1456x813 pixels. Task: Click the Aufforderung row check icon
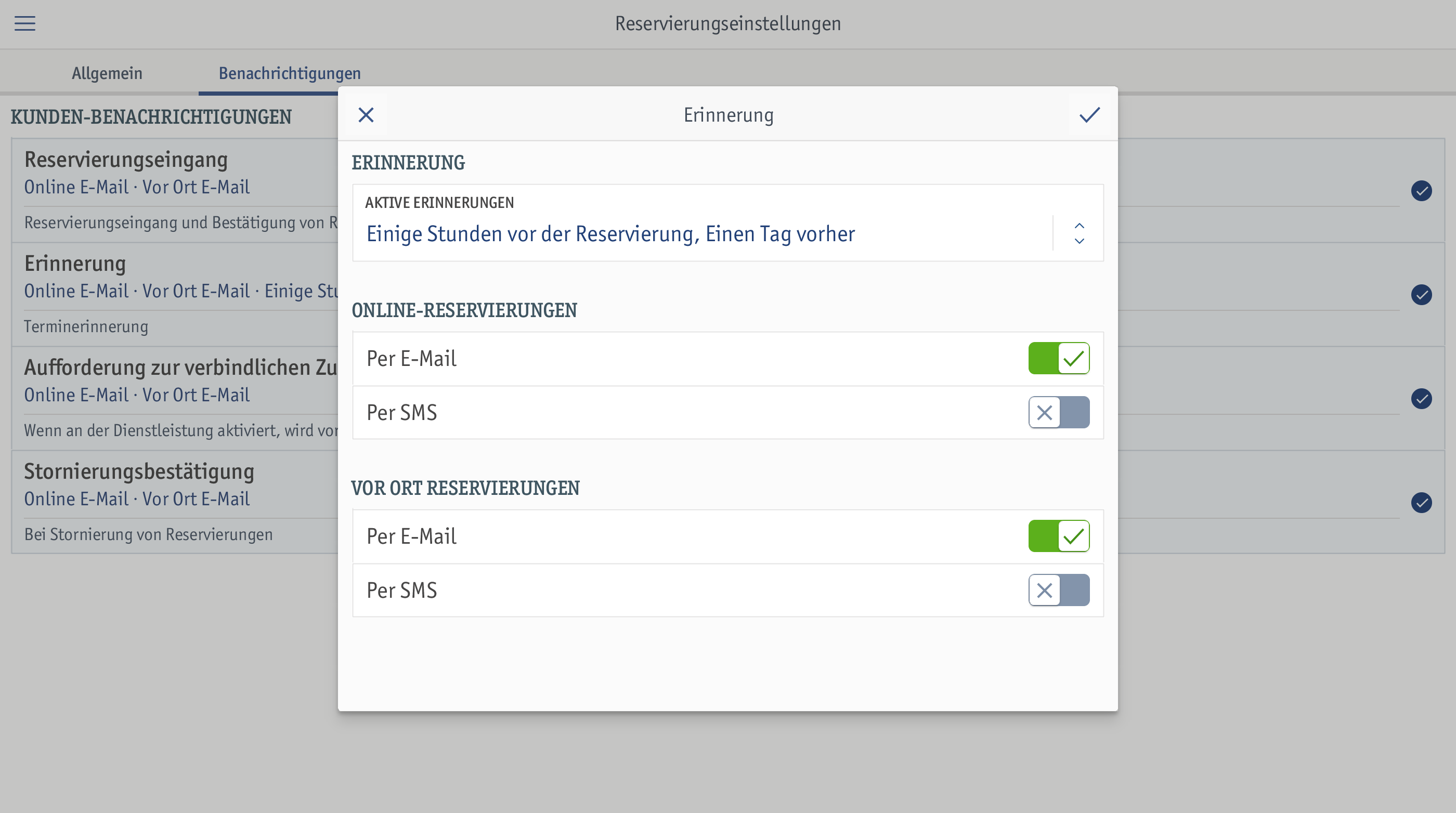[1421, 399]
